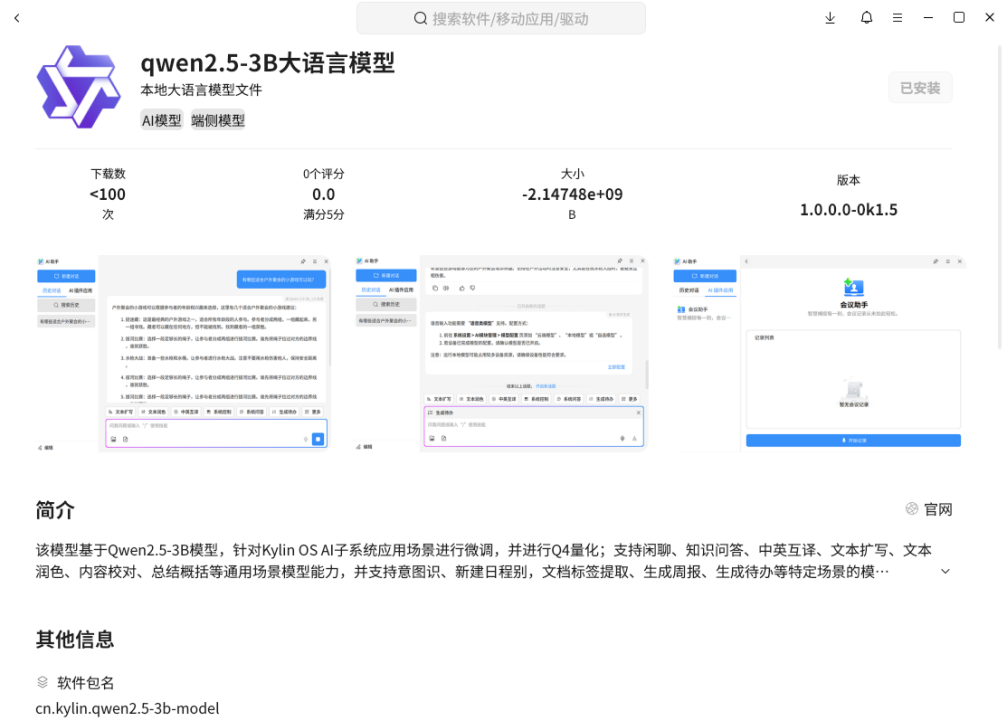Click the 0个评分 rating label
Image resolution: width=1007 pixels, height=722 pixels.
[324, 173]
